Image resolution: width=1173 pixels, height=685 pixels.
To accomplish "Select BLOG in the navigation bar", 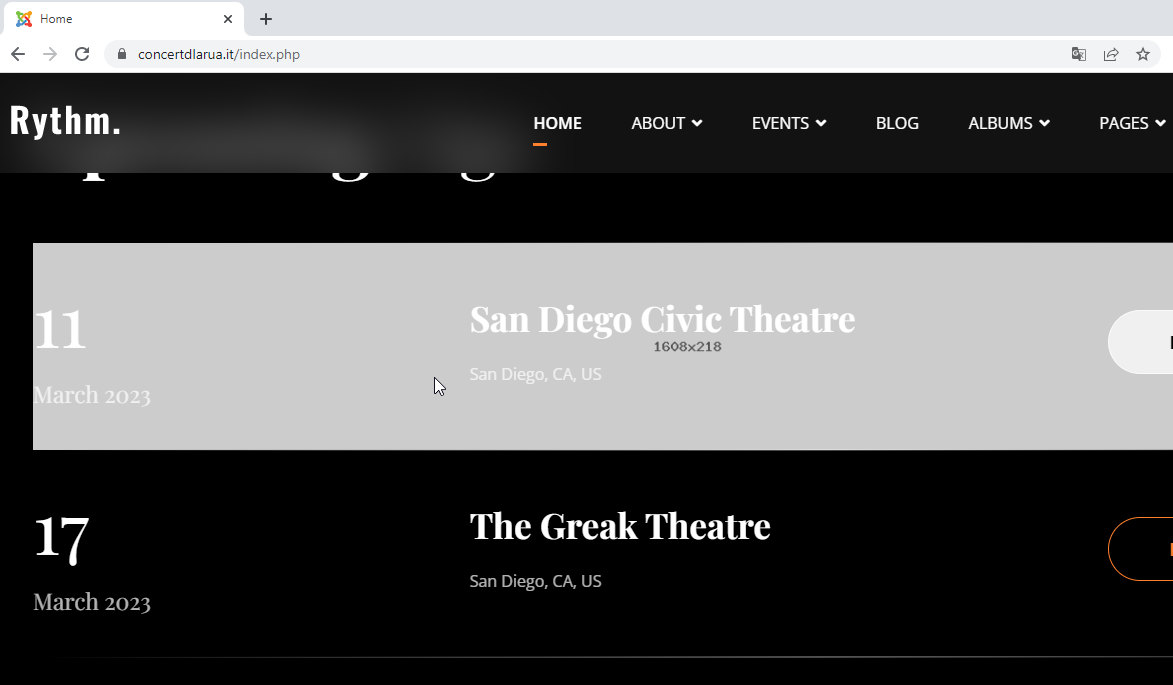I will pyautogui.click(x=897, y=123).
